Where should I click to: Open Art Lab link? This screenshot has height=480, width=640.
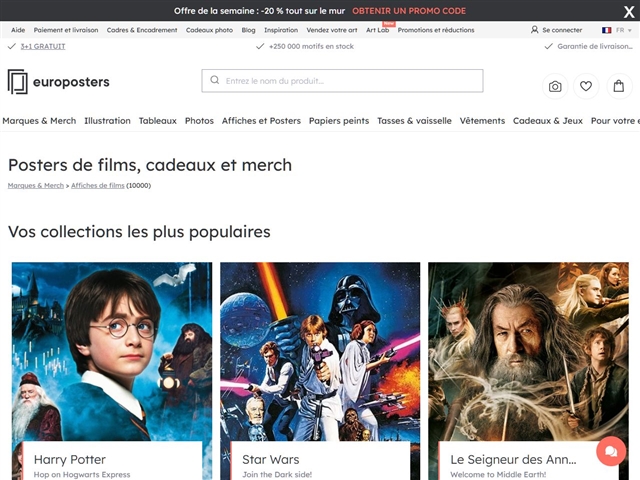377,30
